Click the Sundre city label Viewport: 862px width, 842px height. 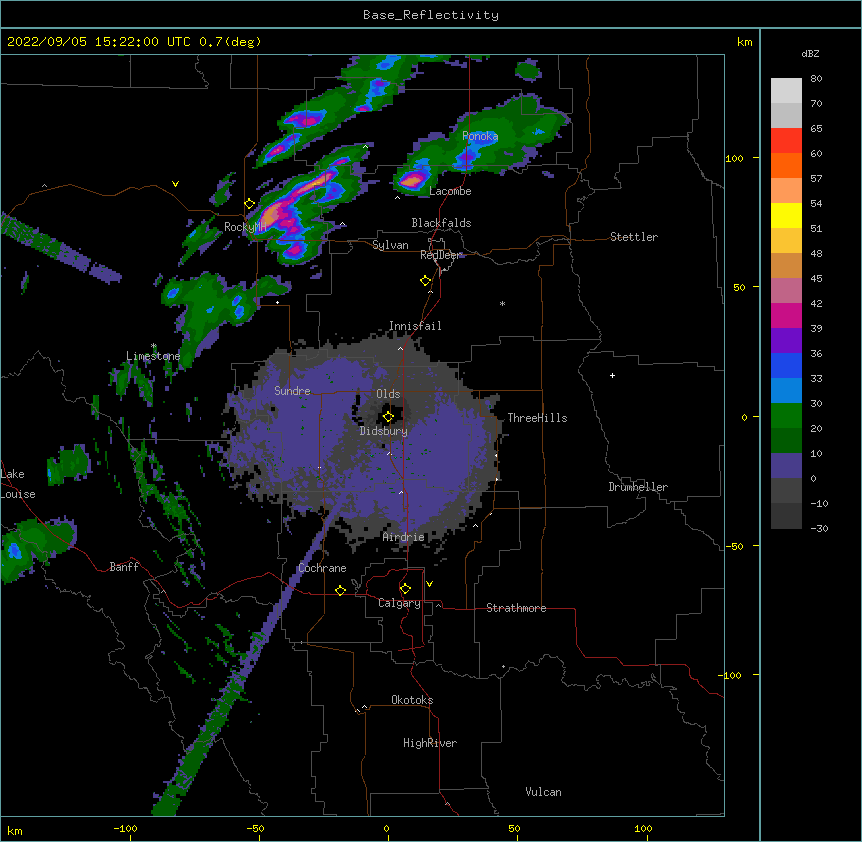click(x=292, y=391)
